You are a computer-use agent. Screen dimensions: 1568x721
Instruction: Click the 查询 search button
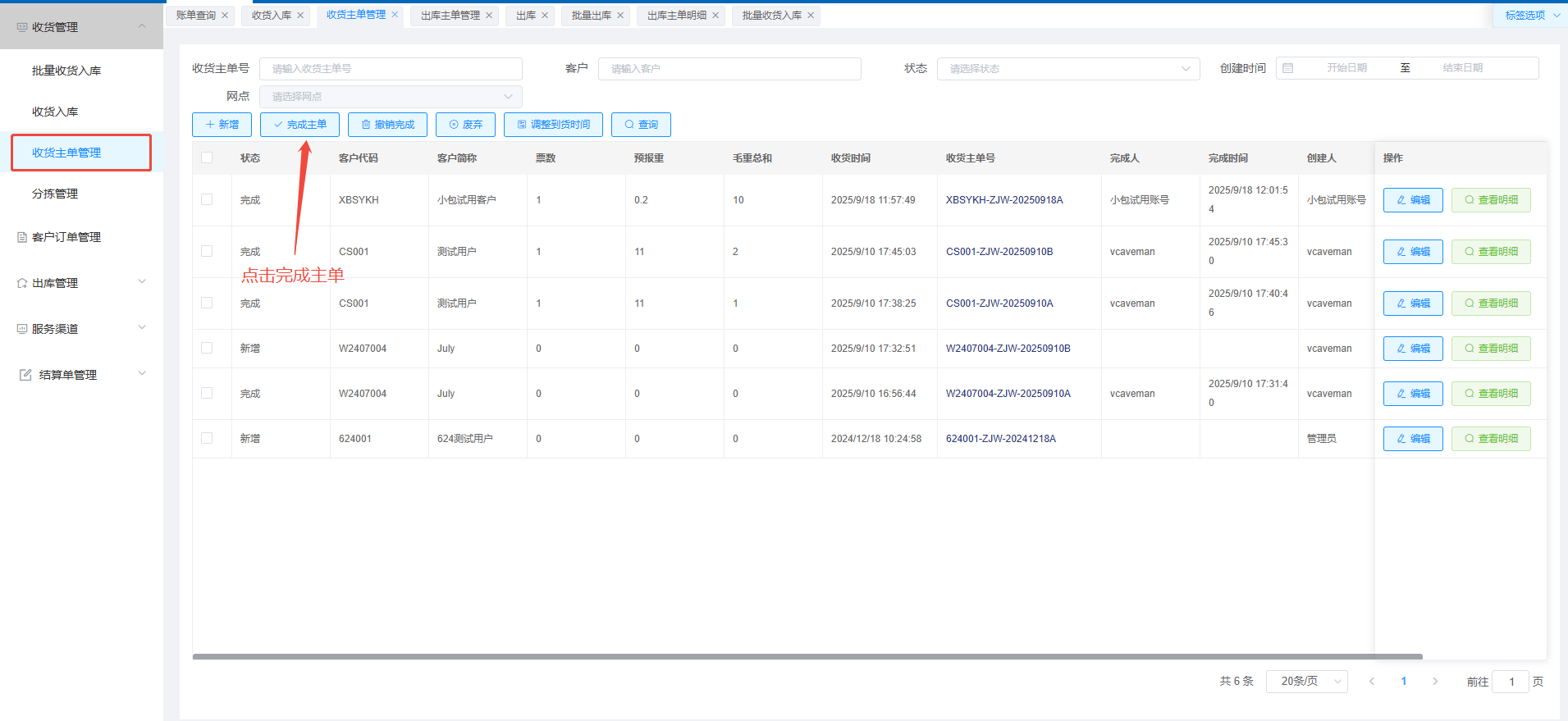[641, 125]
